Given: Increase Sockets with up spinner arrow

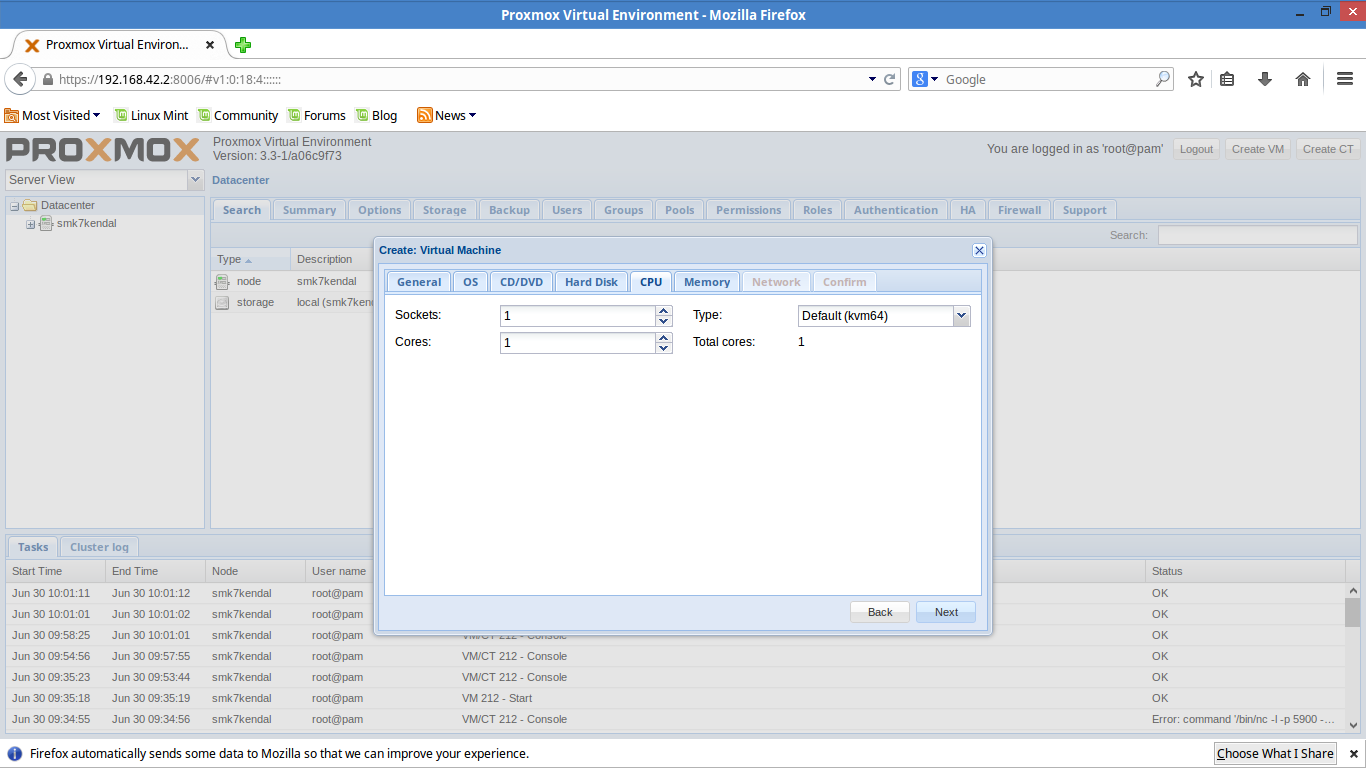Looking at the screenshot, I should pyautogui.click(x=664, y=311).
